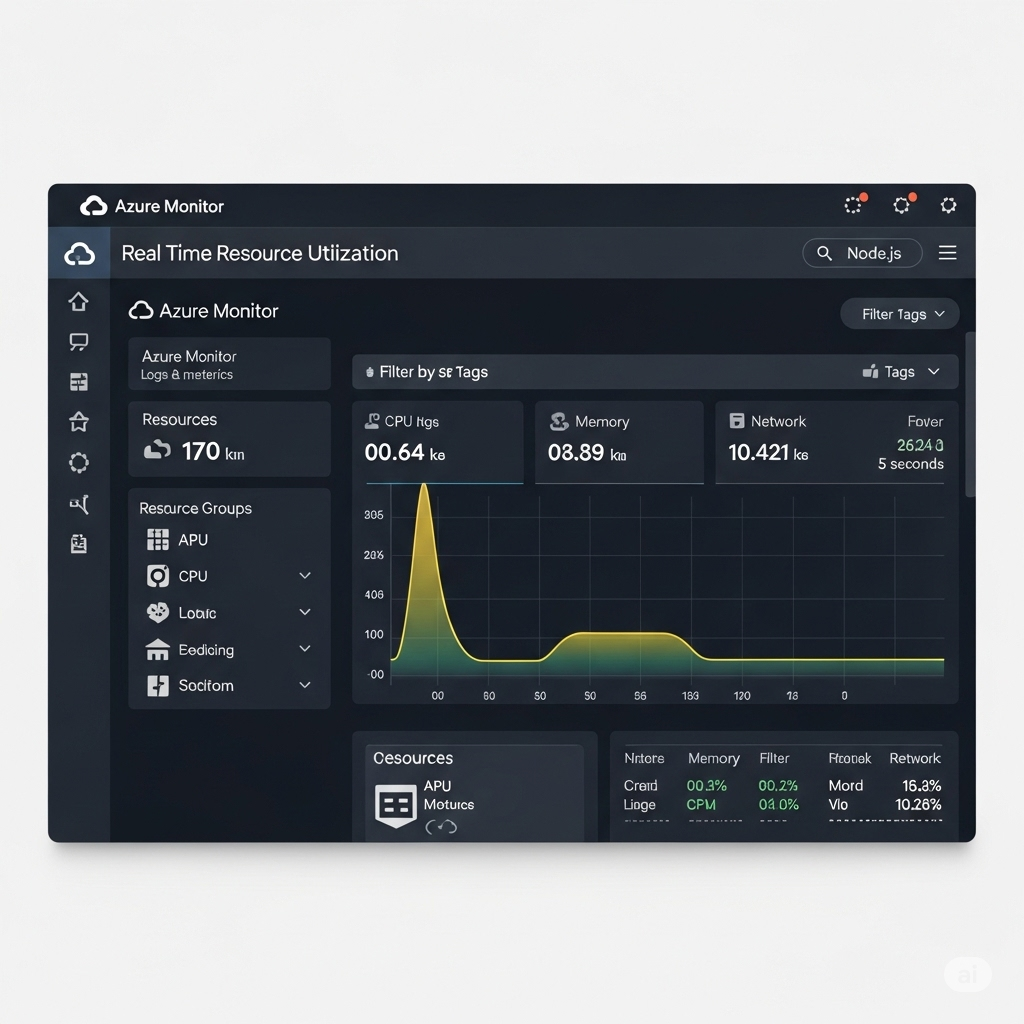This screenshot has height=1024, width=1024.
Task: Open the star favorites sidebar icon
Action: pyautogui.click(x=79, y=422)
